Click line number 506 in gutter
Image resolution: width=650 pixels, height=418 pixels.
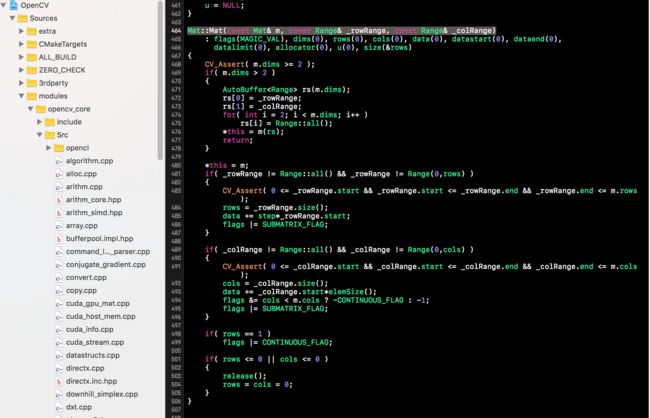[176, 401]
